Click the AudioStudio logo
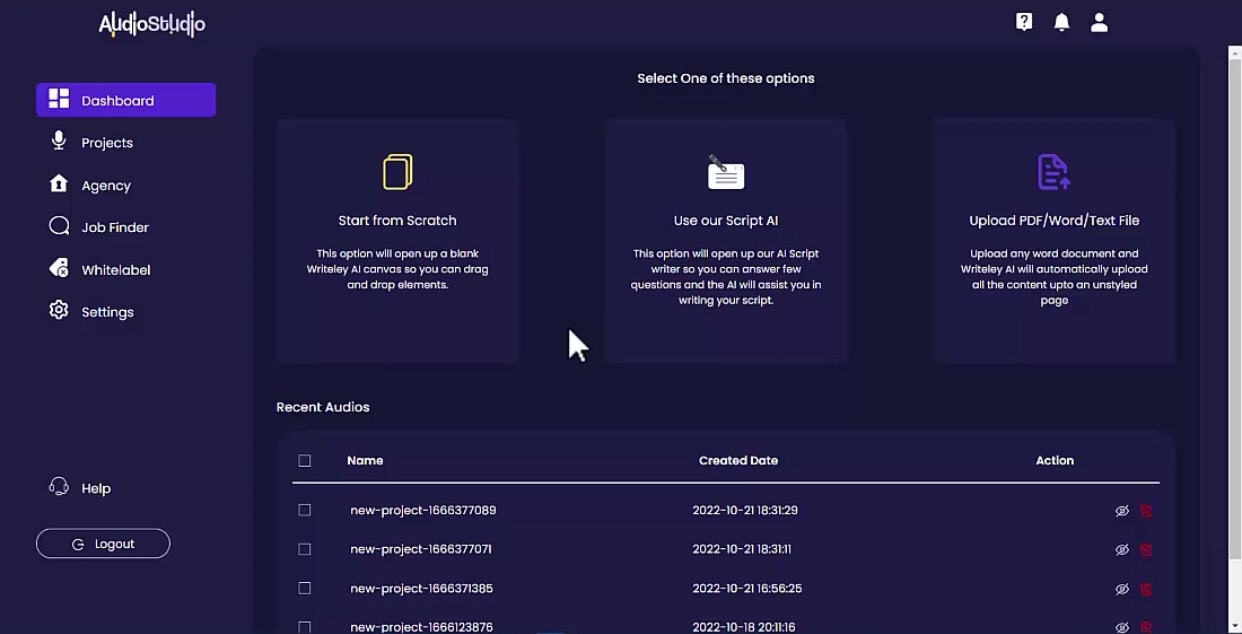The height and width of the screenshot is (634, 1242). 152,24
